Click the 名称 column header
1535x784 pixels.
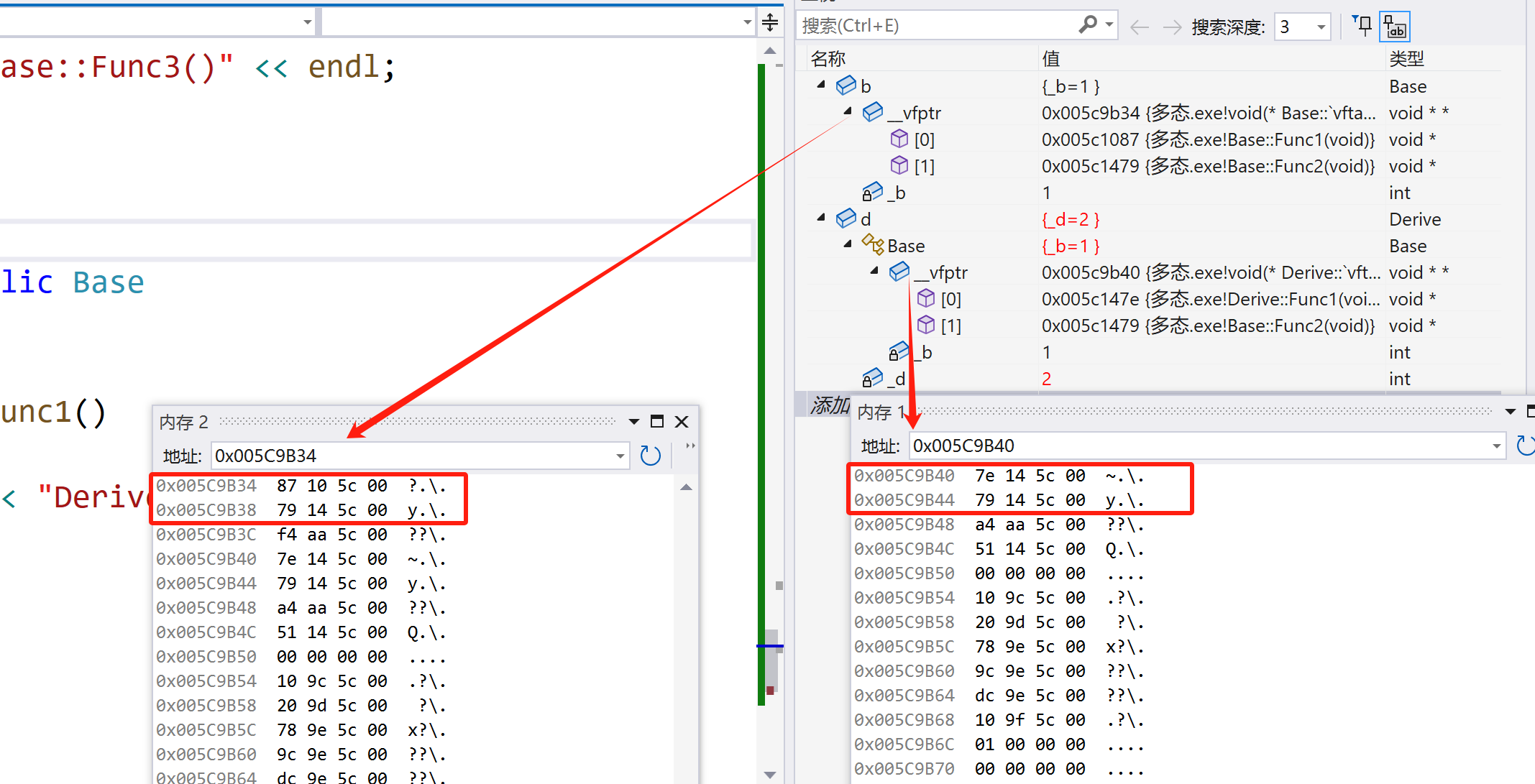tap(828, 59)
